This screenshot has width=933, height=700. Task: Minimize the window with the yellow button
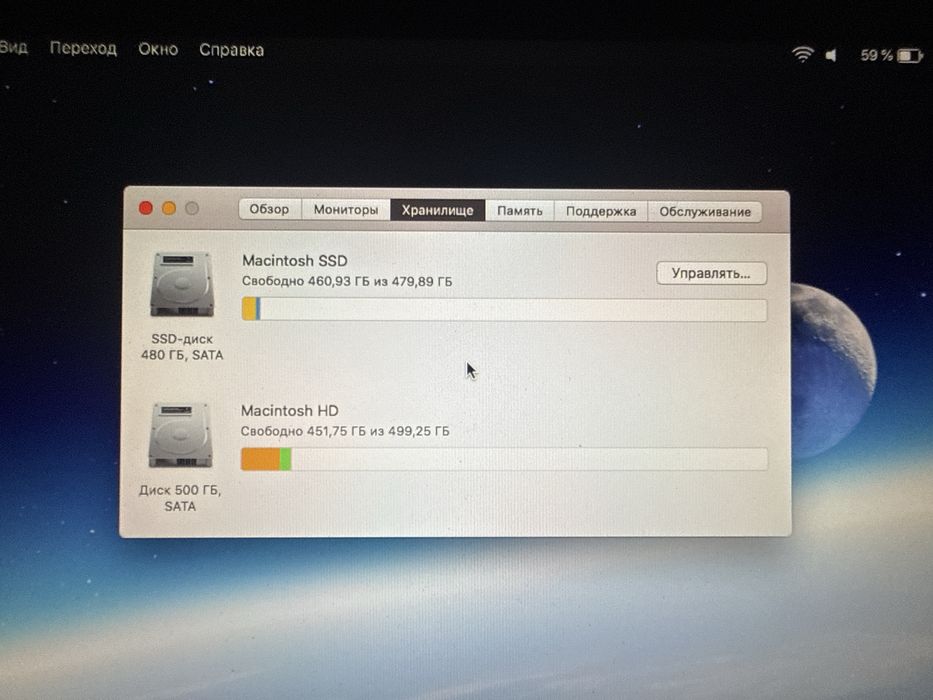[169, 208]
